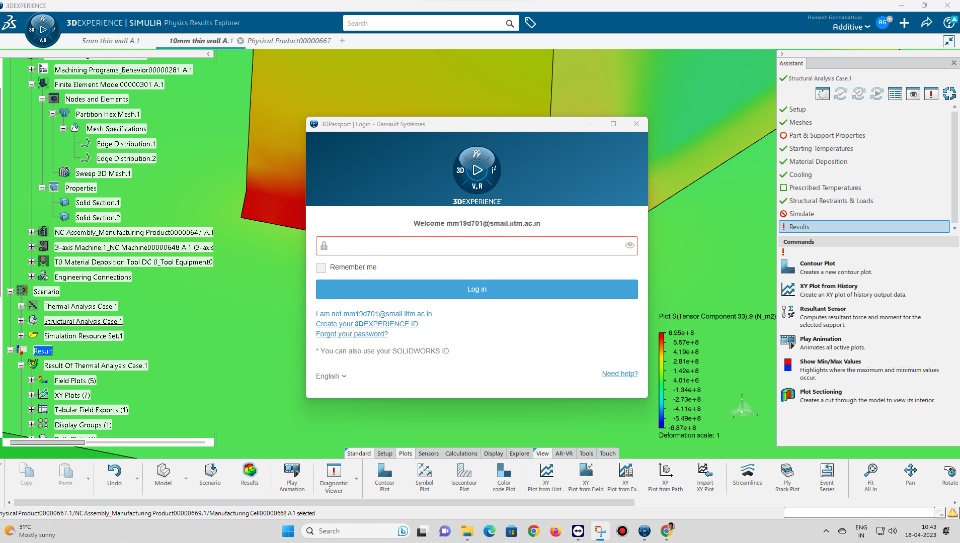This screenshot has height=543, width=960.
Task: Click Chrome icon in Windows taskbar
Action: pyautogui.click(x=533, y=531)
